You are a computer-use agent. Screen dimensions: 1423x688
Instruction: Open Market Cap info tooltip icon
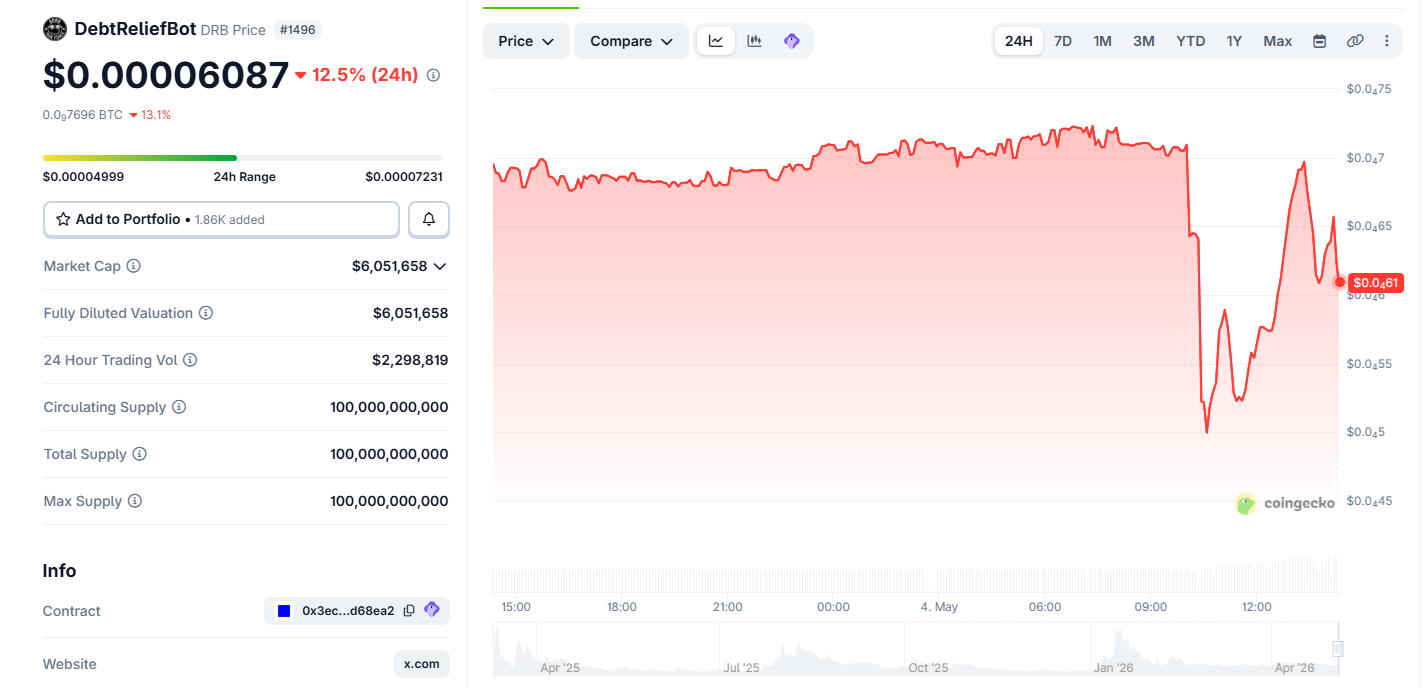pos(133,266)
